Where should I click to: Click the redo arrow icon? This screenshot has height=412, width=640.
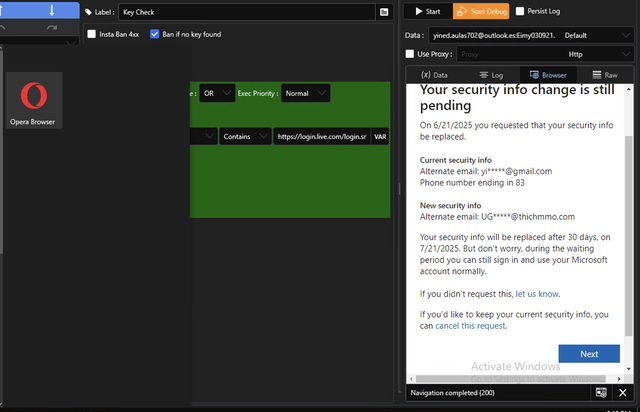(x=51, y=28)
